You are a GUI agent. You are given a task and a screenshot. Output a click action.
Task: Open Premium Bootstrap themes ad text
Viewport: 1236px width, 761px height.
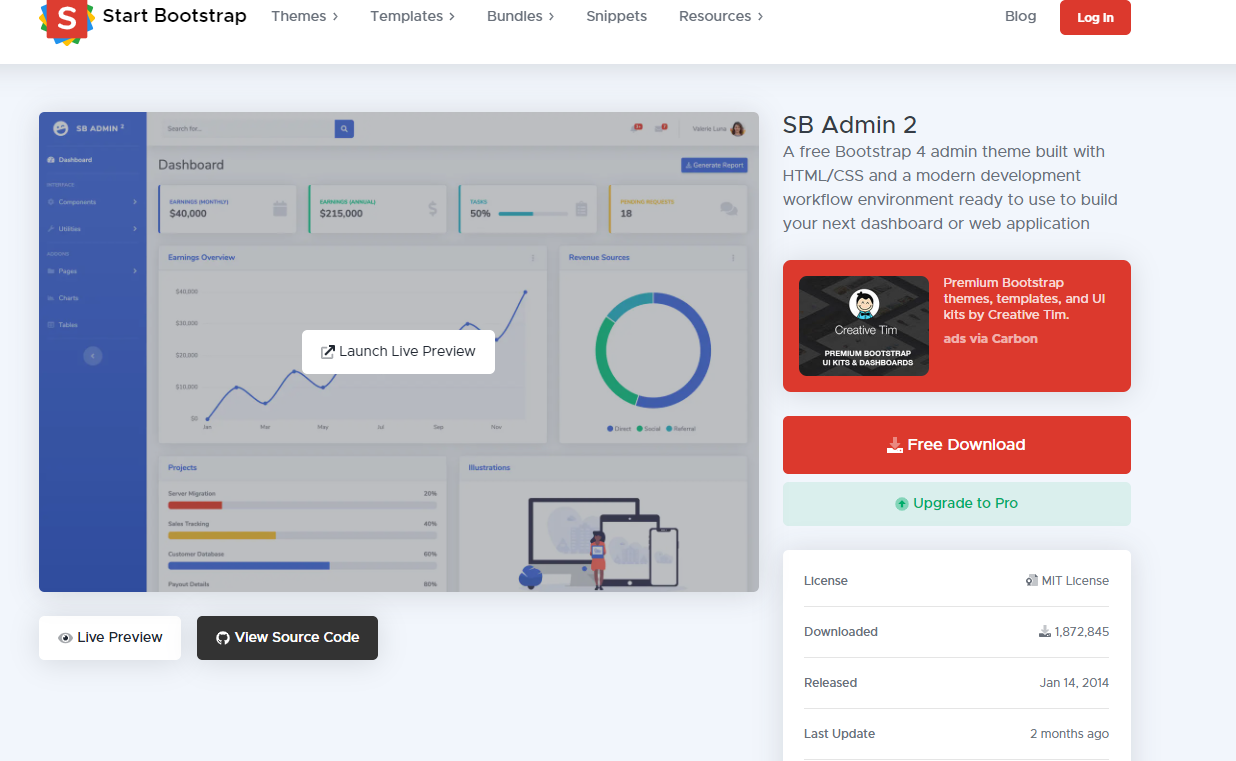point(1024,298)
